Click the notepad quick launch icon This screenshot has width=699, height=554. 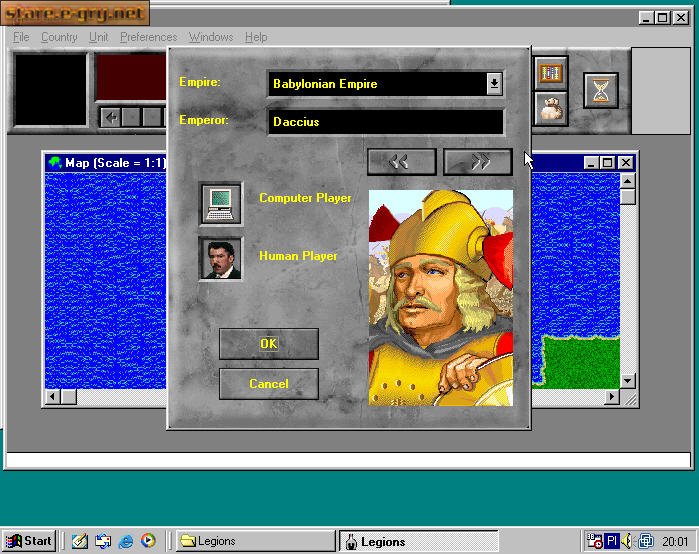80,541
